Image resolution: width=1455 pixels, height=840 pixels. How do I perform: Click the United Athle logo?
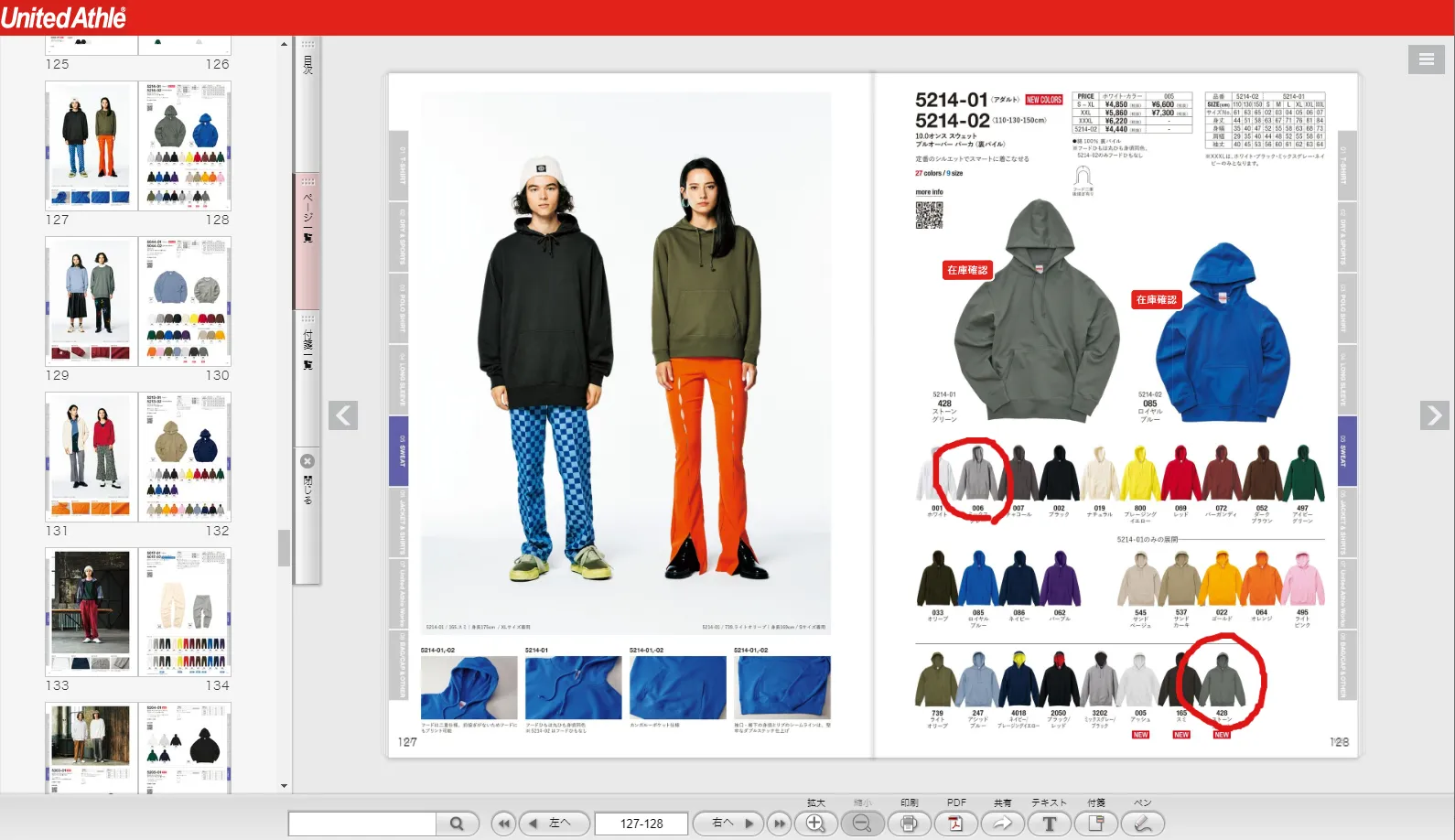point(63,17)
